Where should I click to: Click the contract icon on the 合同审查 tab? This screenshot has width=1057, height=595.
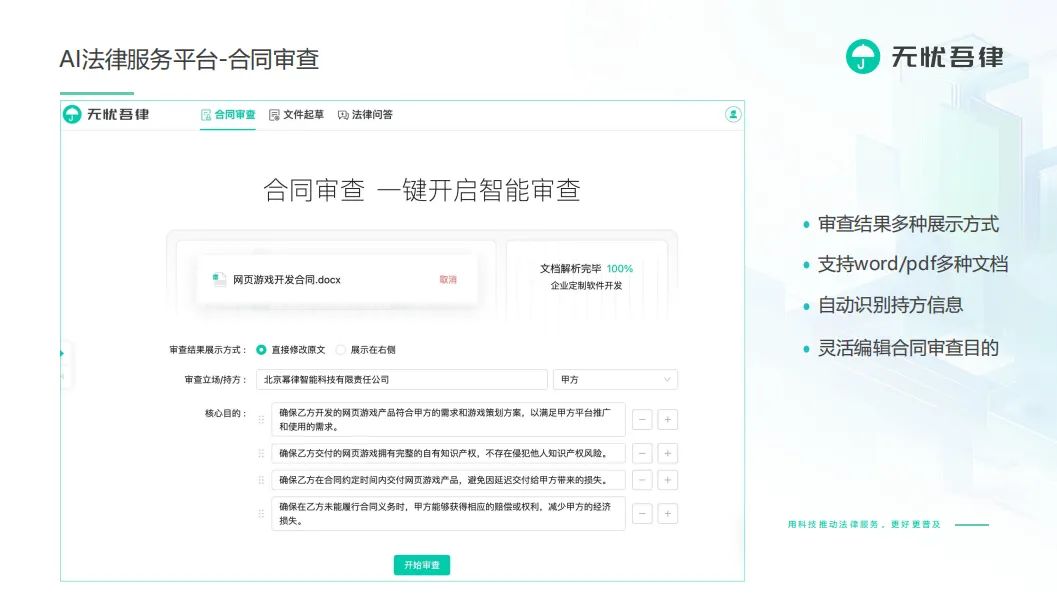pos(204,114)
